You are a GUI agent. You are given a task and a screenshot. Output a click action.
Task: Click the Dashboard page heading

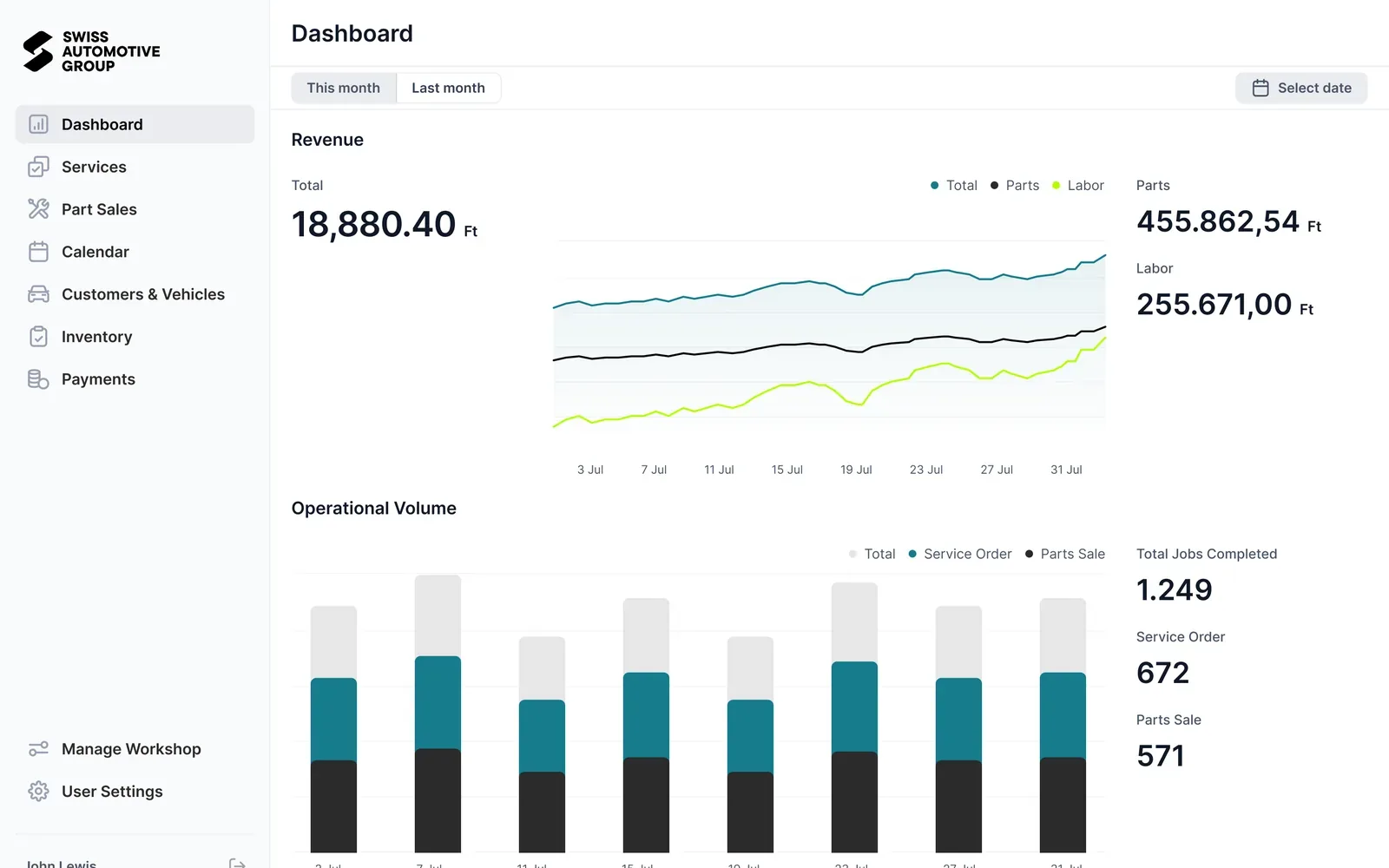click(352, 33)
